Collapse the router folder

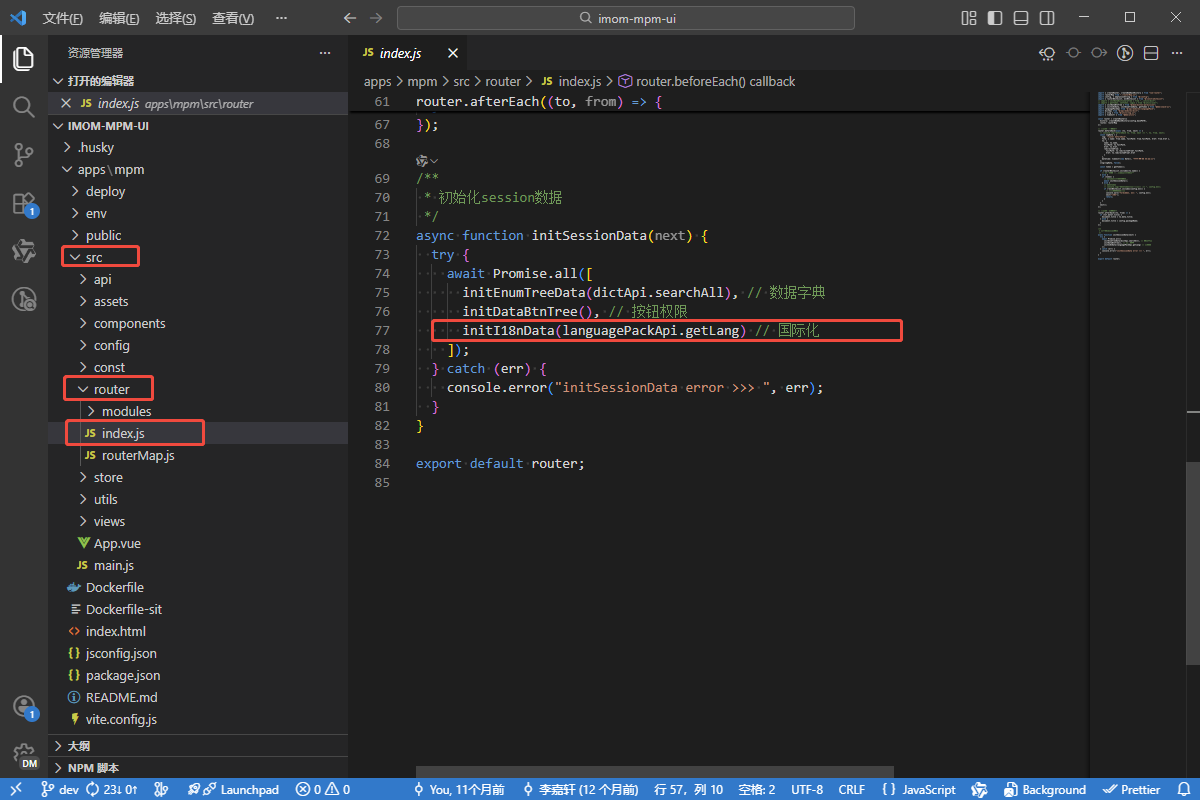click(111, 389)
